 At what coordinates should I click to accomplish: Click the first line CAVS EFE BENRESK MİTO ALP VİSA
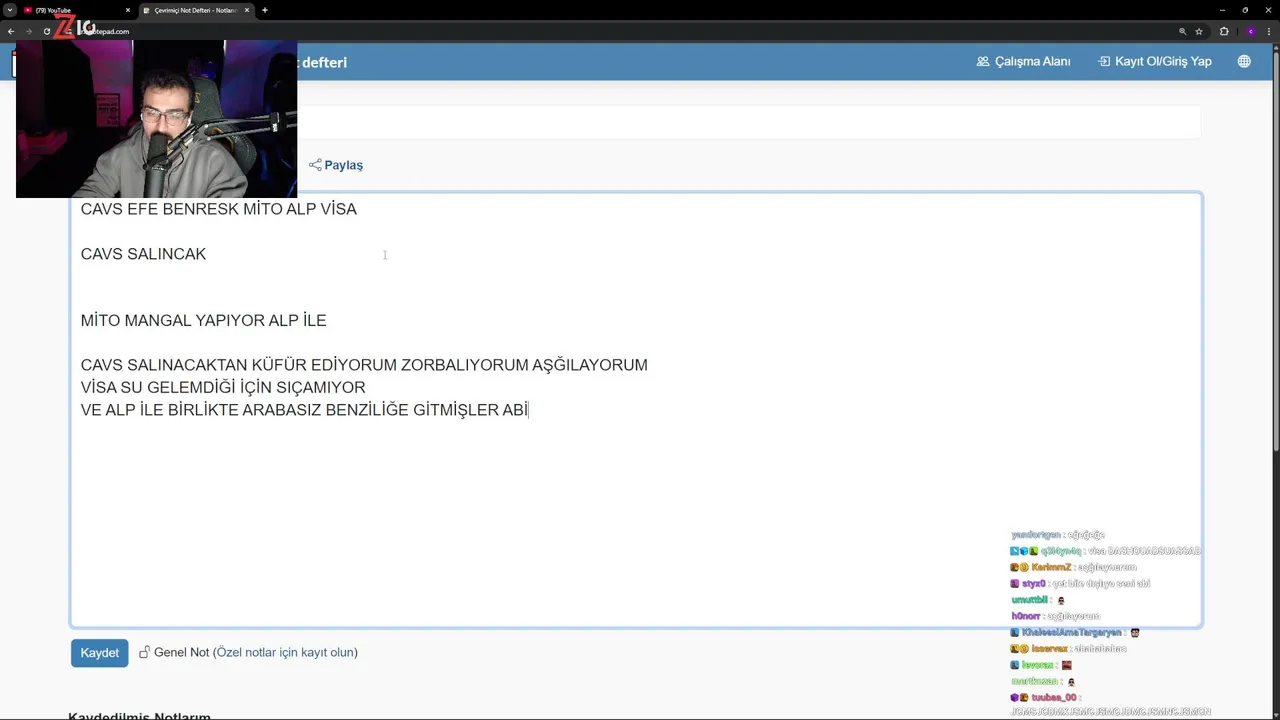218,209
